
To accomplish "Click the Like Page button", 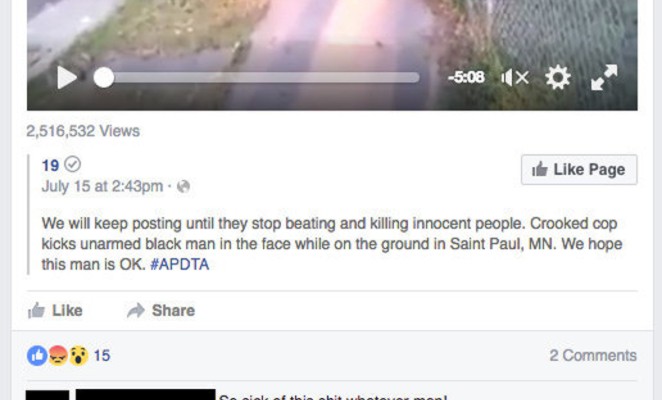I will pyautogui.click(x=579, y=170).
